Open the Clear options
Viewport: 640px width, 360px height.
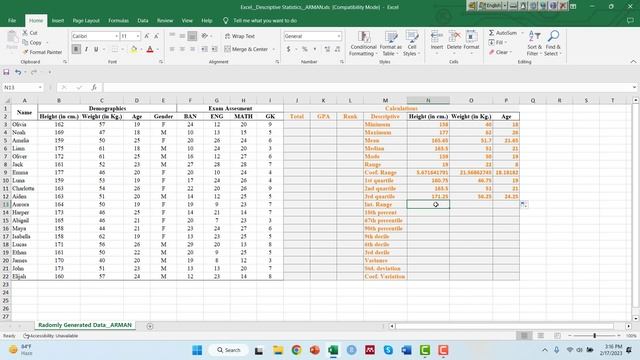[500, 52]
